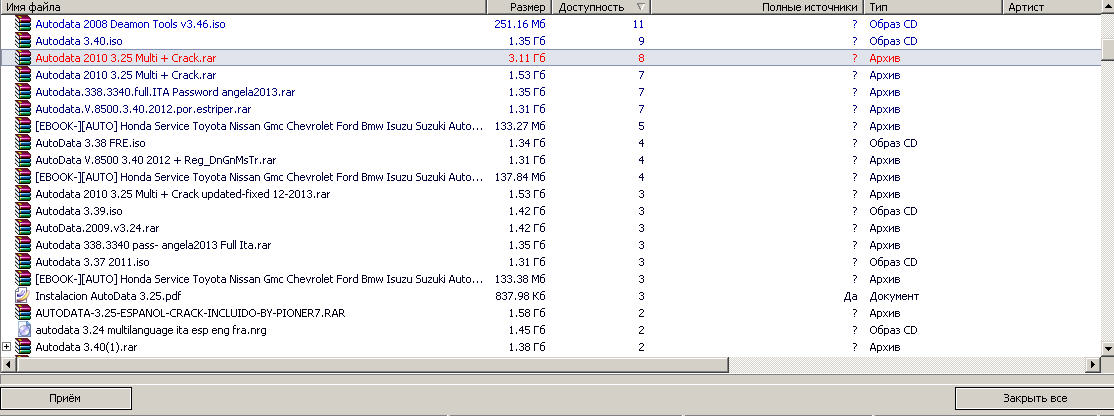Image resolution: width=1114 pixels, height=416 pixels.
Task: Click the icon of Autodata 338.3340 pass- angela2013 Full Ita.rar
Action: [23, 246]
